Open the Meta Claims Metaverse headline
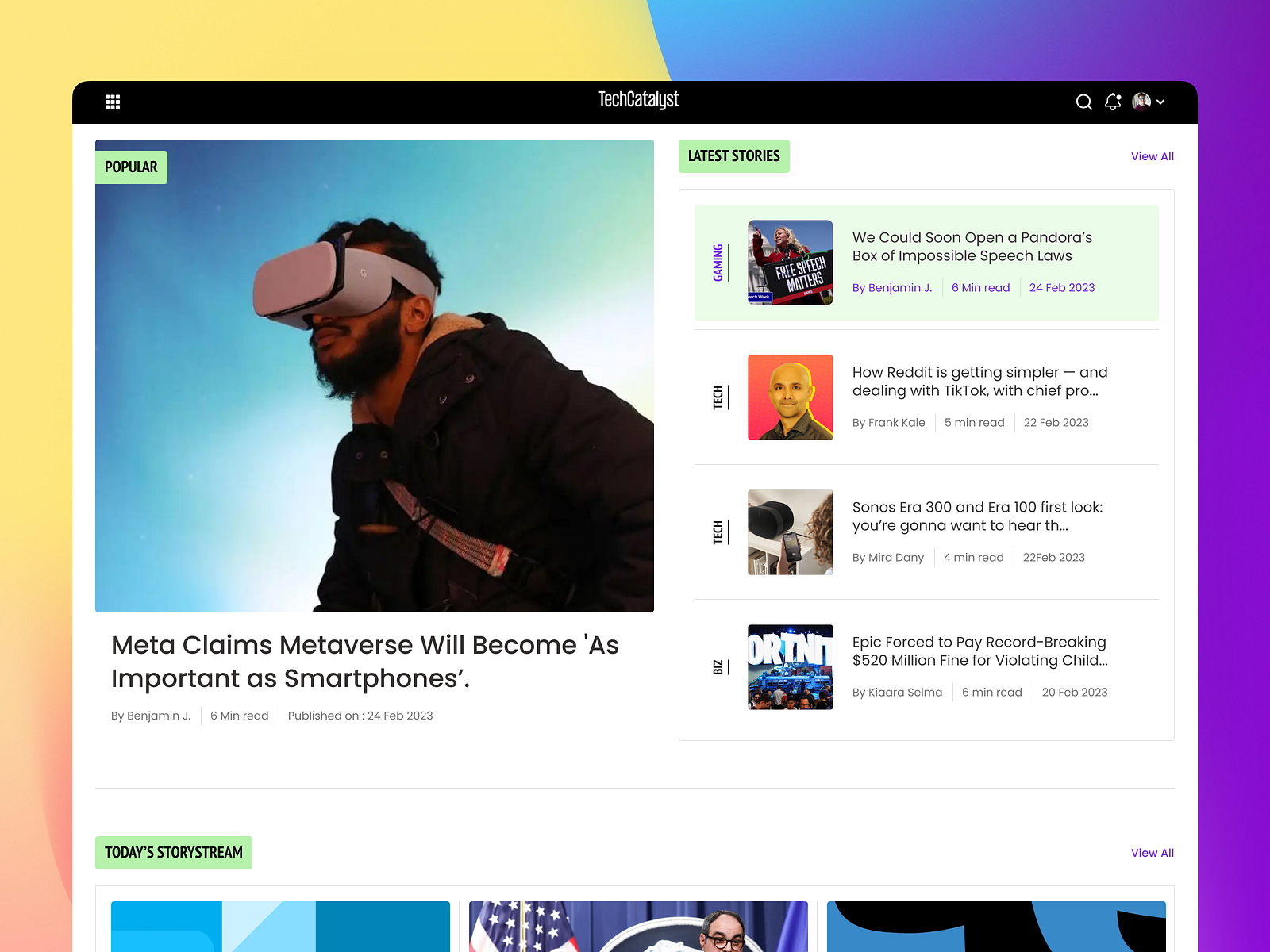 tap(364, 662)
